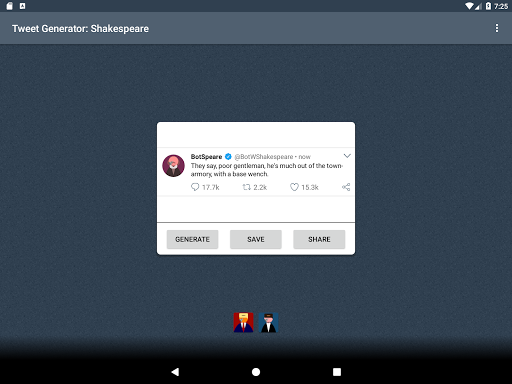Click the battery status icon

click(488, 6)
